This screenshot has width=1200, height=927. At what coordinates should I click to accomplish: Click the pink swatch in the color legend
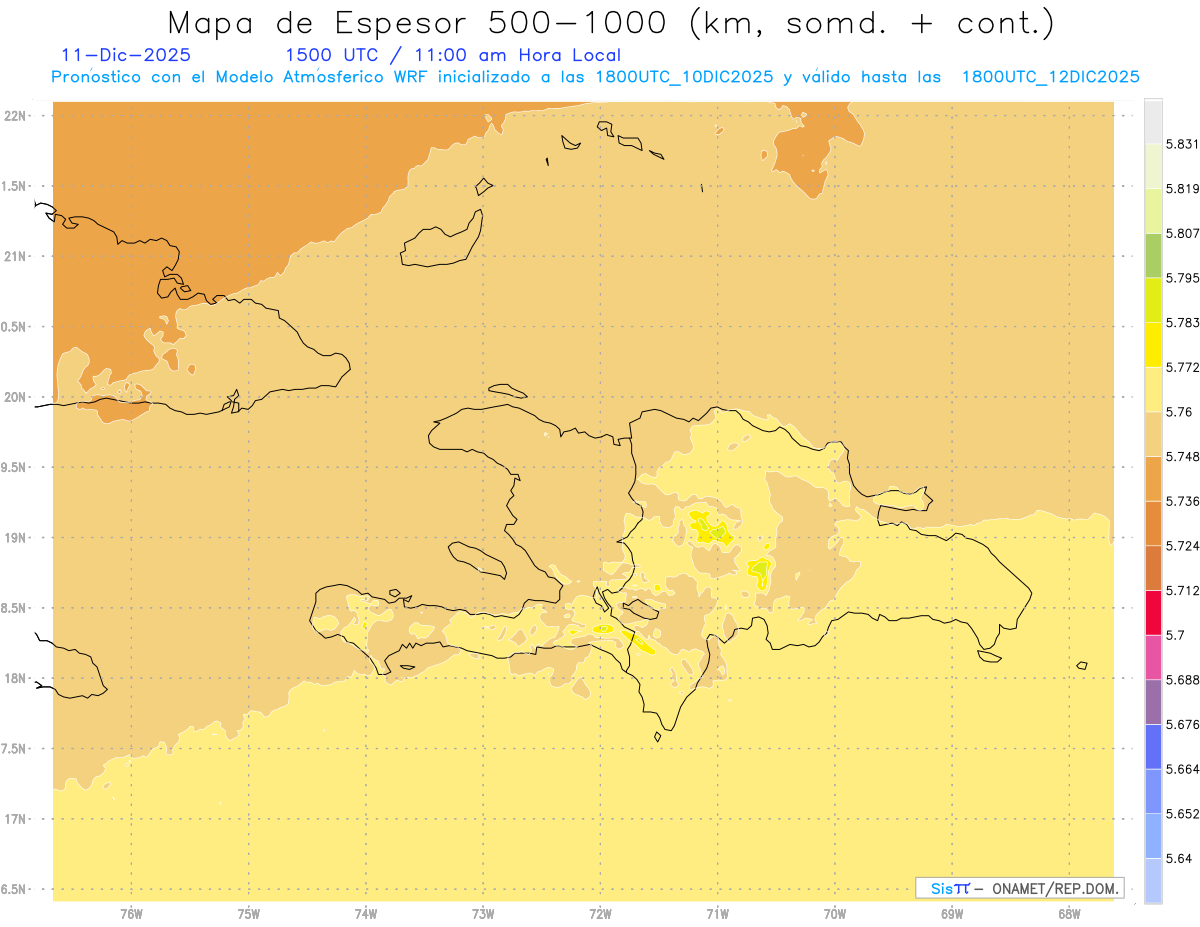click(x=1153, y=657)
